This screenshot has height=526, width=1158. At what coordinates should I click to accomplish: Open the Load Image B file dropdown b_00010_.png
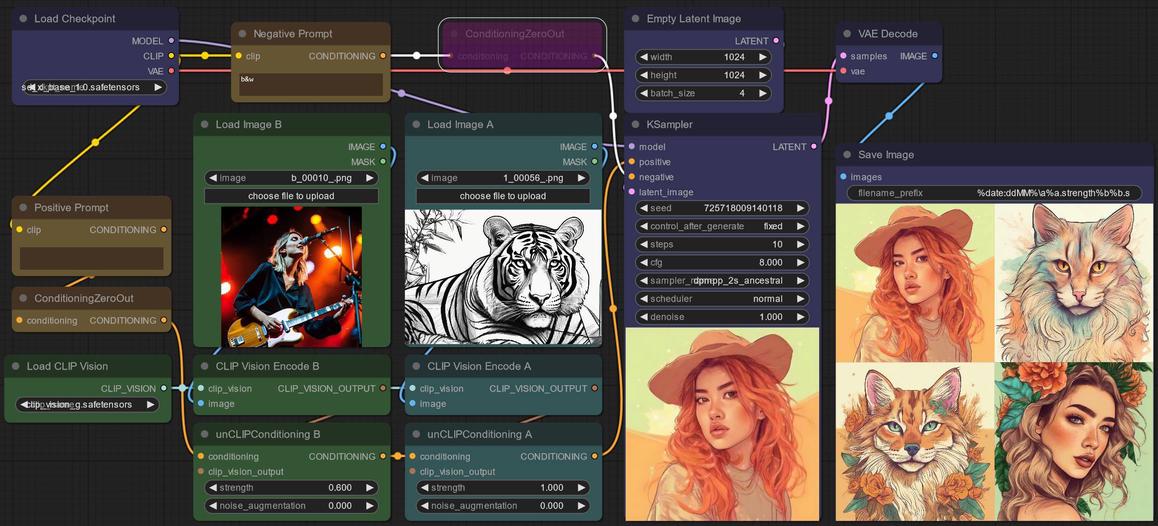[291, 178]
